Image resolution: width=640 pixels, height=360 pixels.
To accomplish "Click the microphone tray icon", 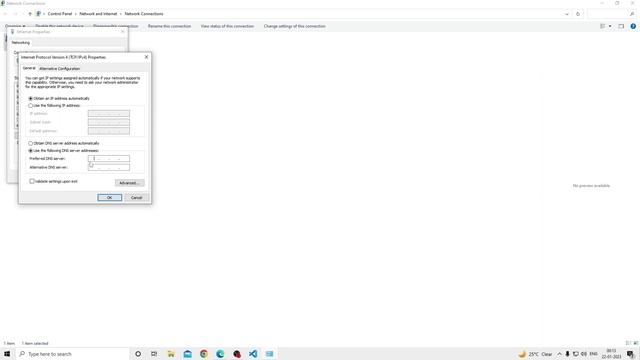I will point(567,354).
